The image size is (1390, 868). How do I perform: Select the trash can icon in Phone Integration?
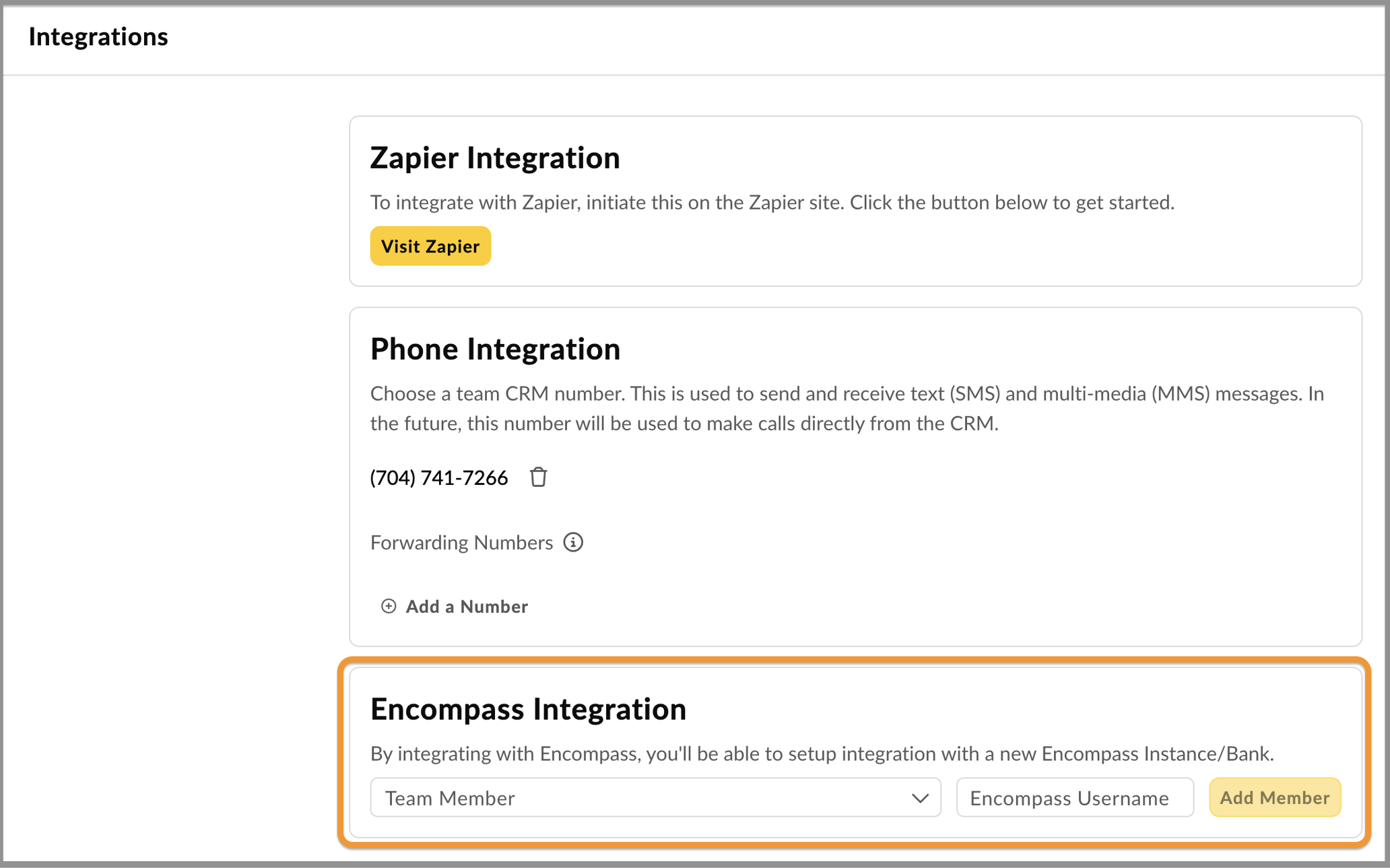pyautogui.click(x=537, y=477)
